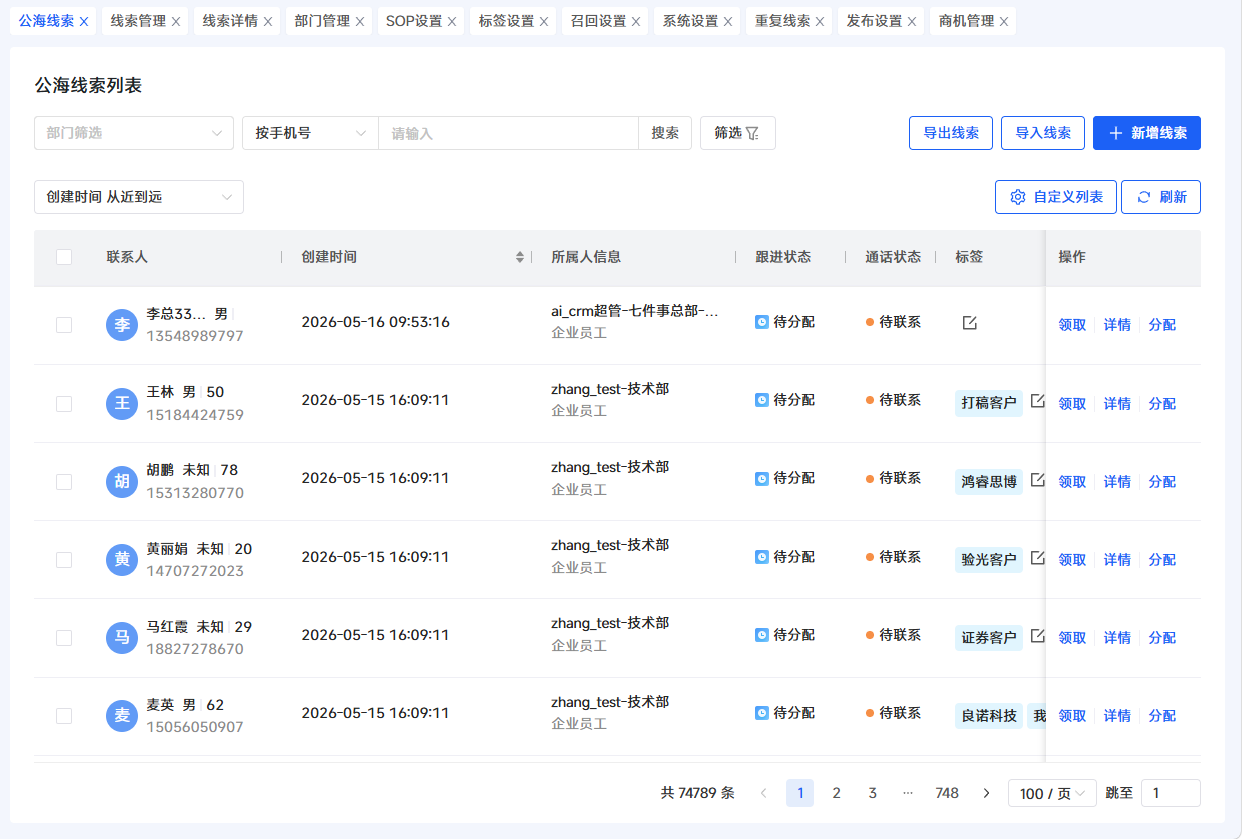Screen dimensions: 1242x839
Task: Click the 请输入 search input field
Action: pyautogui.click(x=508, y=133)
